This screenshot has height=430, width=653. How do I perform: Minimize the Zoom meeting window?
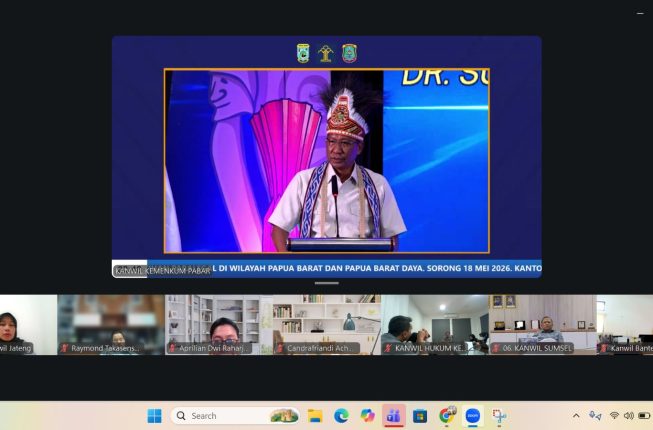640,13
